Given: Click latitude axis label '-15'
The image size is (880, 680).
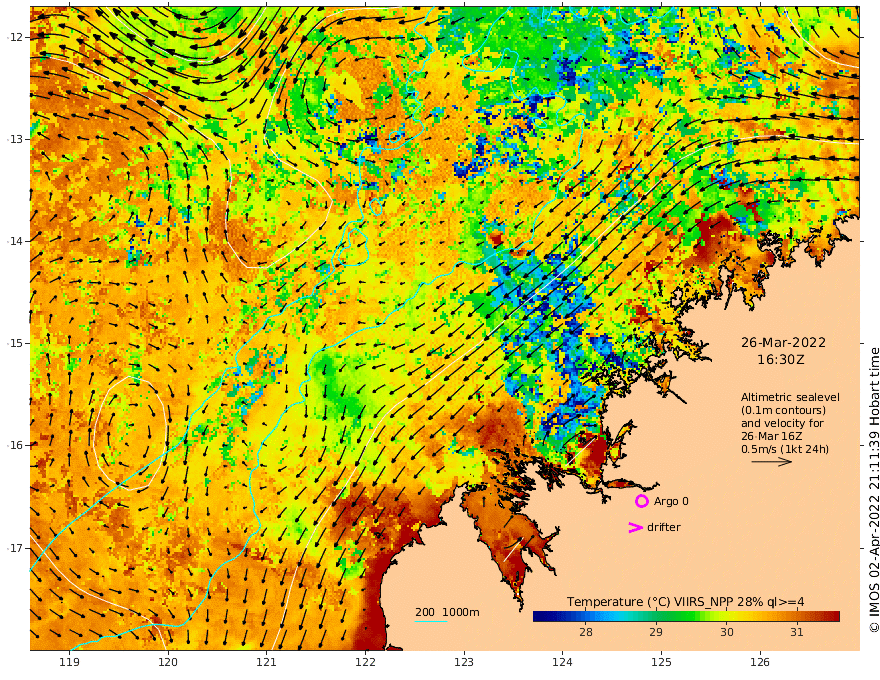Looking at the screenshot, I should tap(14, 343).
